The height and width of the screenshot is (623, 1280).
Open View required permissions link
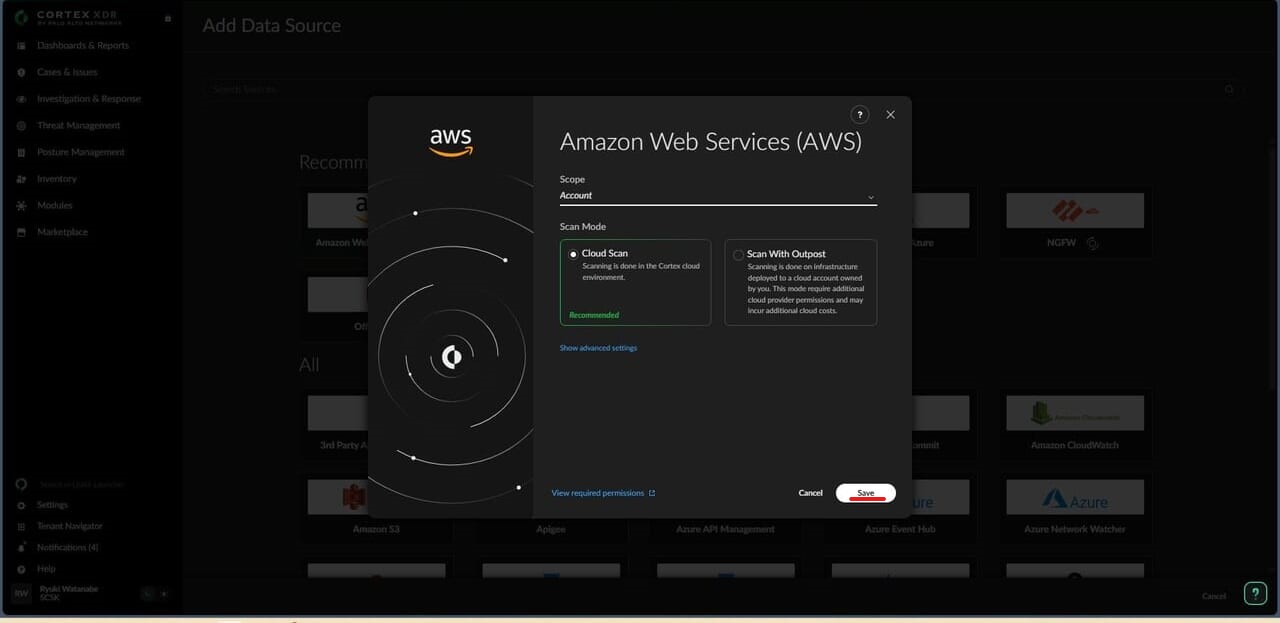pyautogui.click(x=598, y=493)
